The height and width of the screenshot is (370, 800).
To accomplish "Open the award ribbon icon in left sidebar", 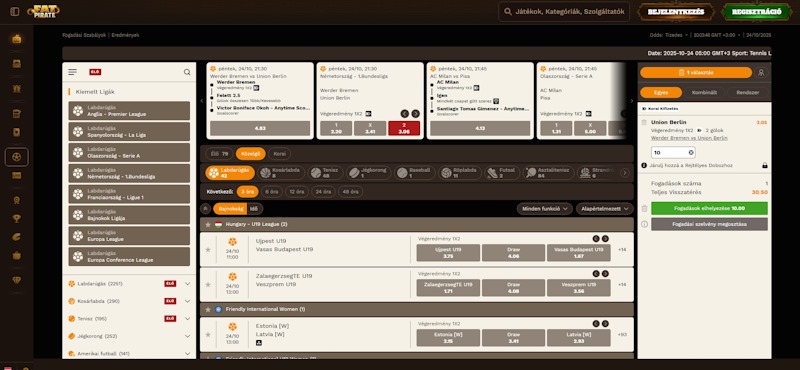I will click(16, 200).
